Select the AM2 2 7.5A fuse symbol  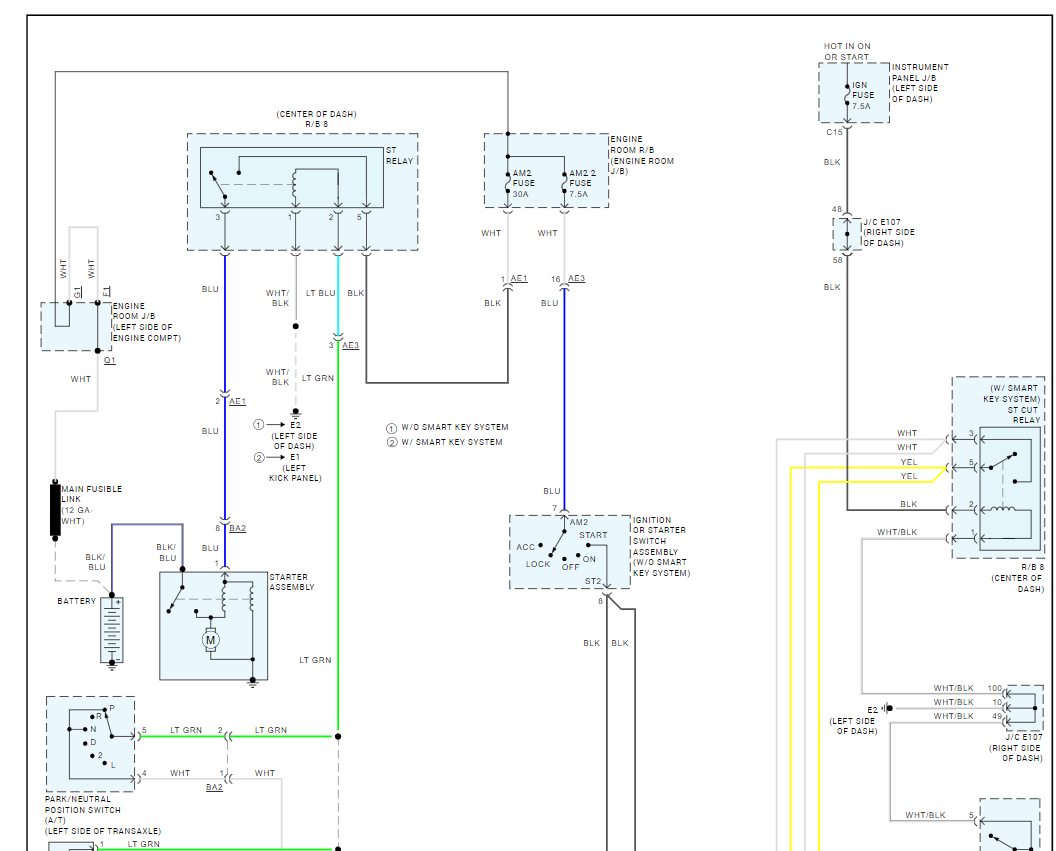564,182
